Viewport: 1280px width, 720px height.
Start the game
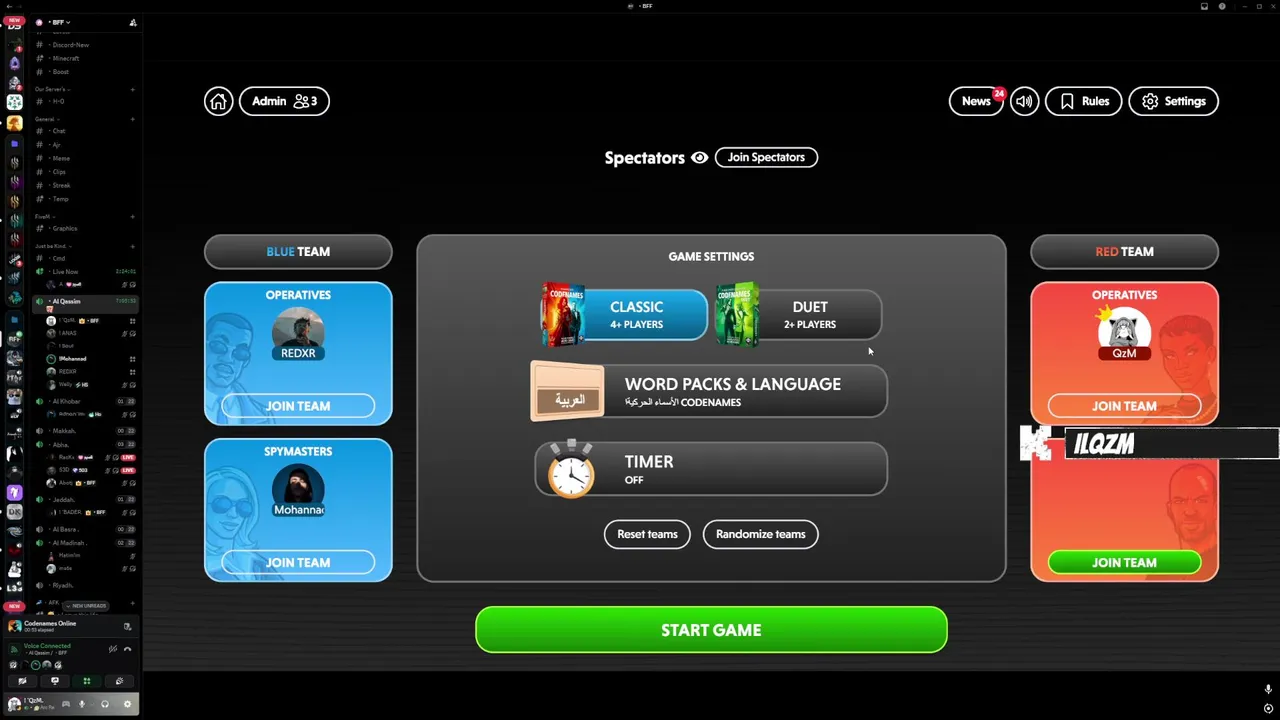(x=711, y=630)
